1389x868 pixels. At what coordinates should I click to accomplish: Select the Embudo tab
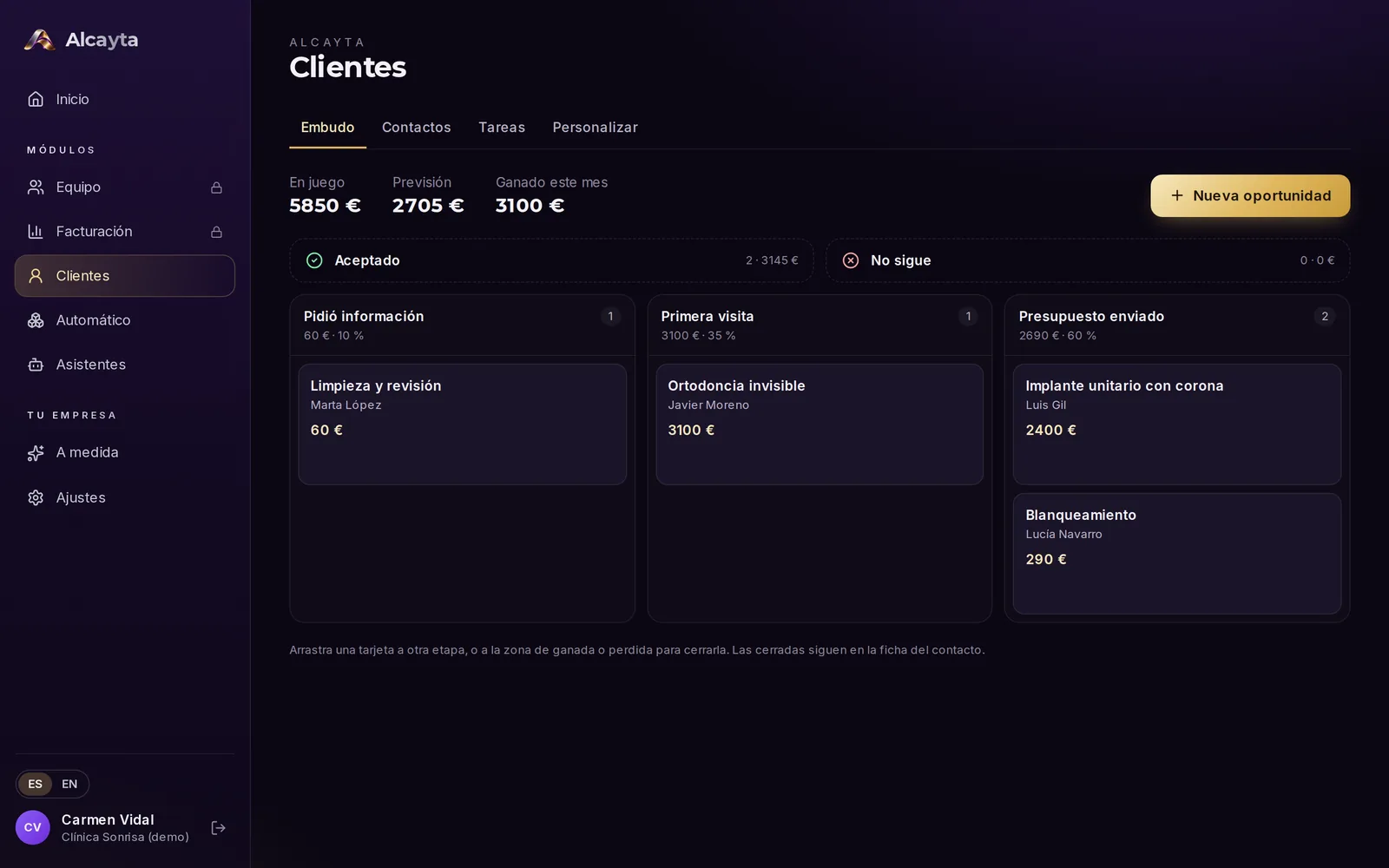(327, 128)
